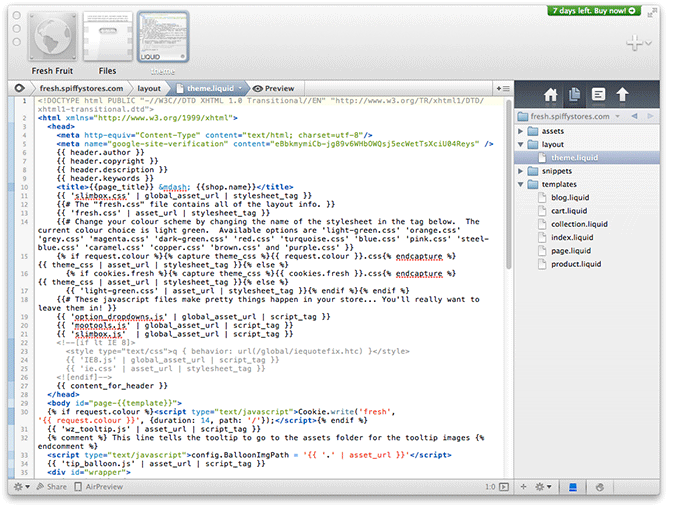Place cursor on the body id line 29

[x=115, y=403]
